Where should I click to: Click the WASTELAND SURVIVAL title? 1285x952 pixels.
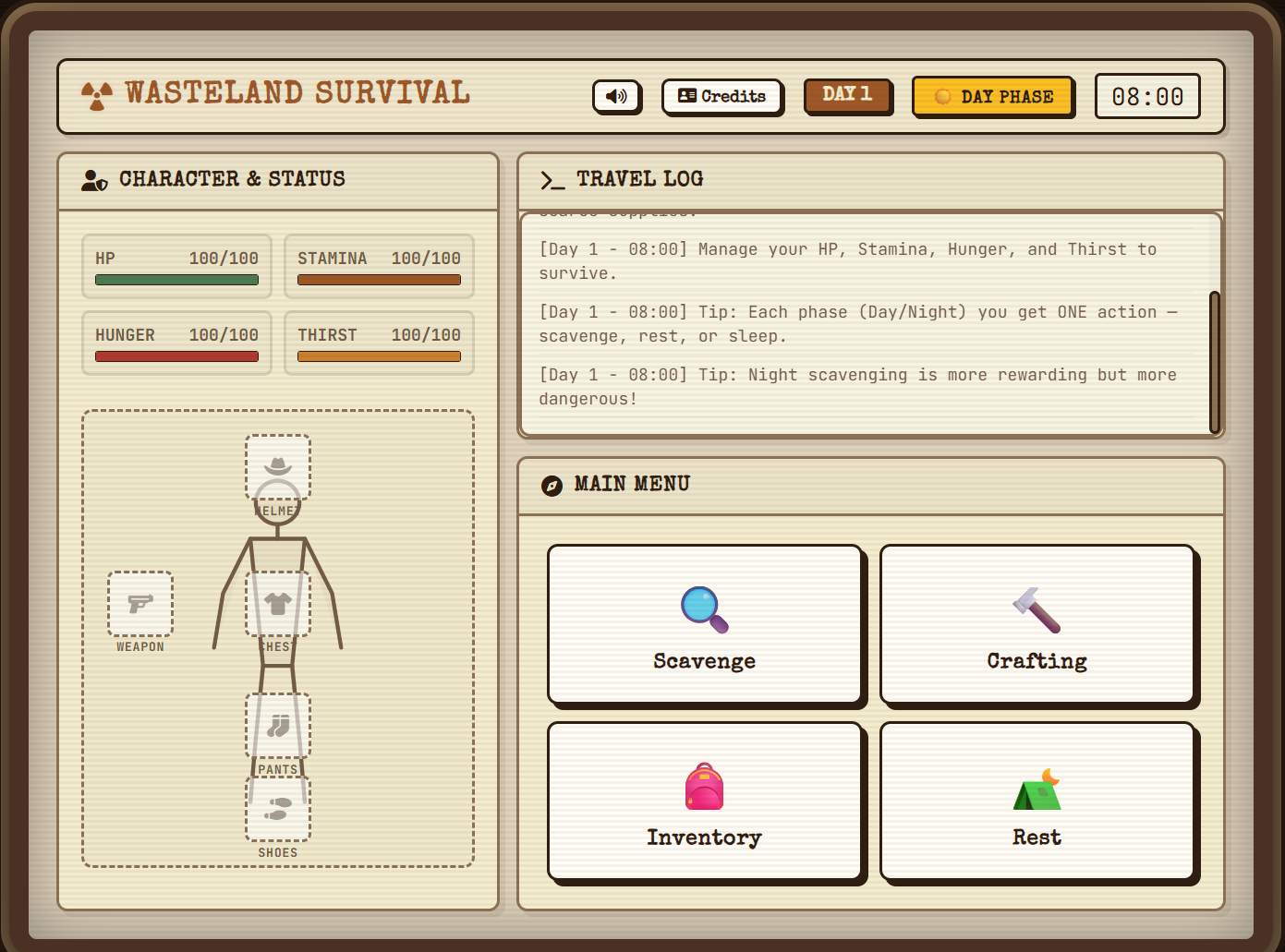pos(297,93)
